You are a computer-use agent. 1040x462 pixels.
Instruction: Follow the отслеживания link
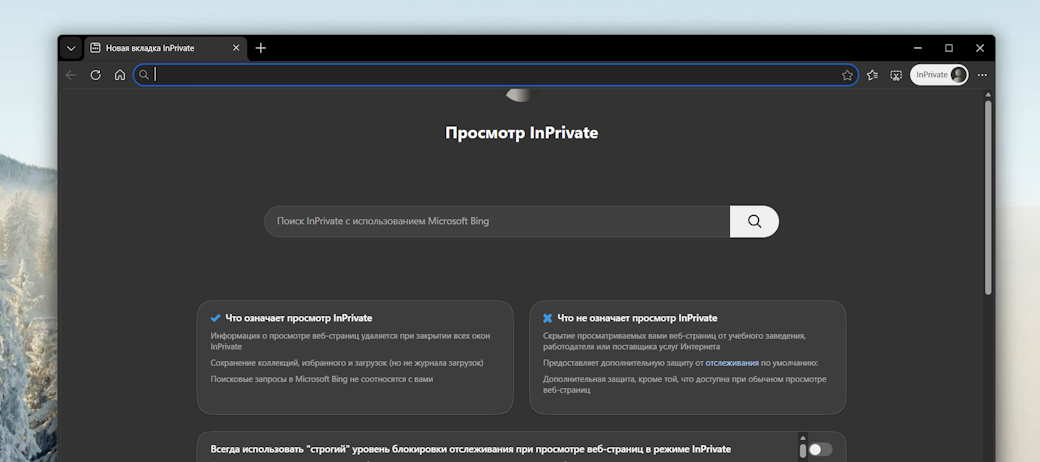[x=732, y=363]
